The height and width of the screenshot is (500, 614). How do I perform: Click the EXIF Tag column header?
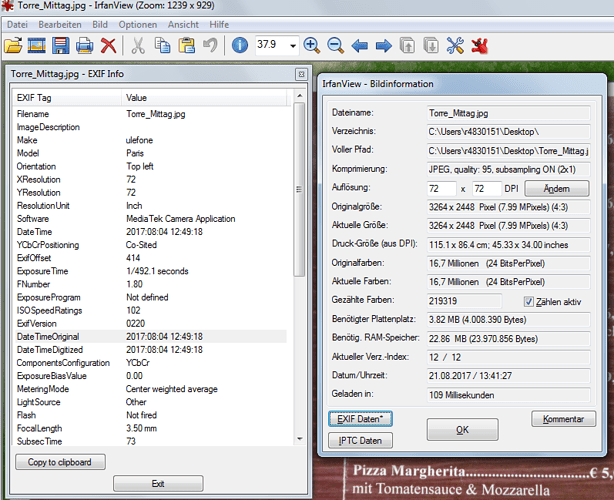68,98
